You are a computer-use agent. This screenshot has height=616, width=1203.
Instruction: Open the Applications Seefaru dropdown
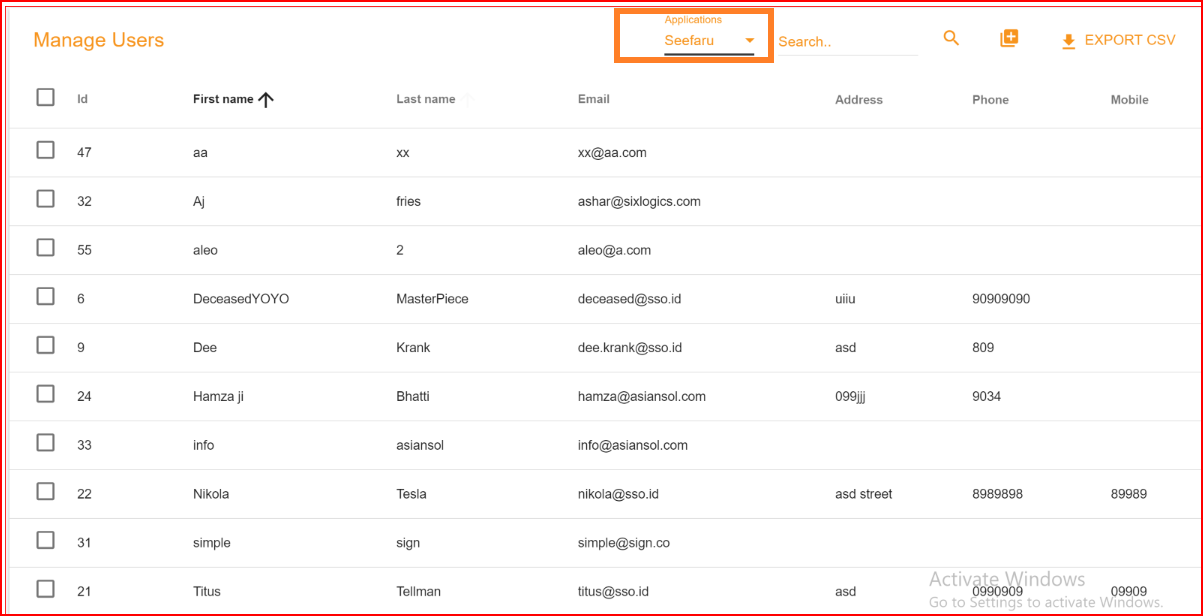709,41
